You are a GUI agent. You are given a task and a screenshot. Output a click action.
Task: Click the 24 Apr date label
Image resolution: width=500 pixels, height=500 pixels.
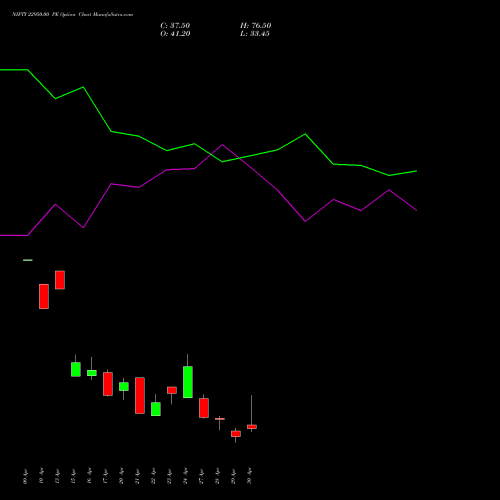186,477
